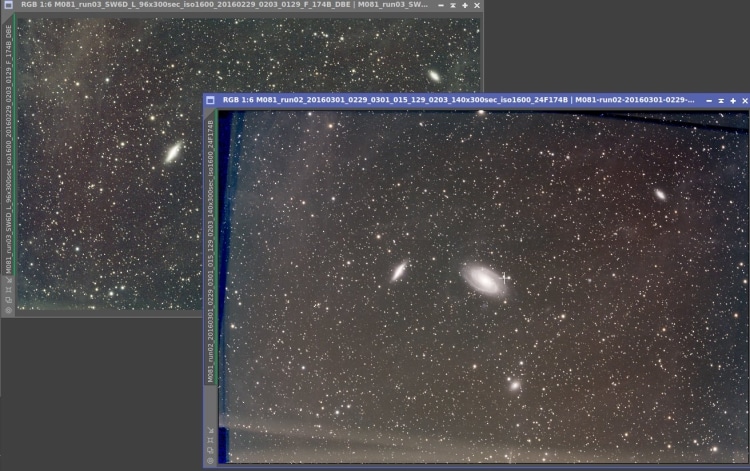This screenshot has width=750, height=471.
Task: Activate the M081_run03 window title bar
Action: pyautogui.click(x=225, y=5)
